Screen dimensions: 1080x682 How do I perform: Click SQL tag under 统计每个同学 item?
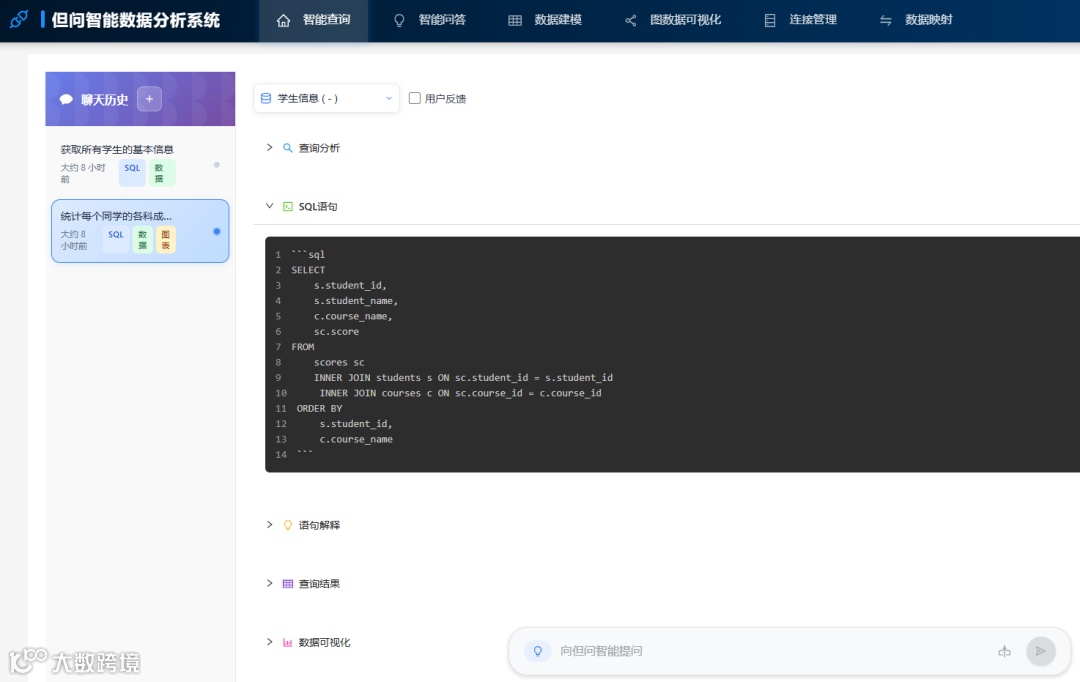[116, 239]
